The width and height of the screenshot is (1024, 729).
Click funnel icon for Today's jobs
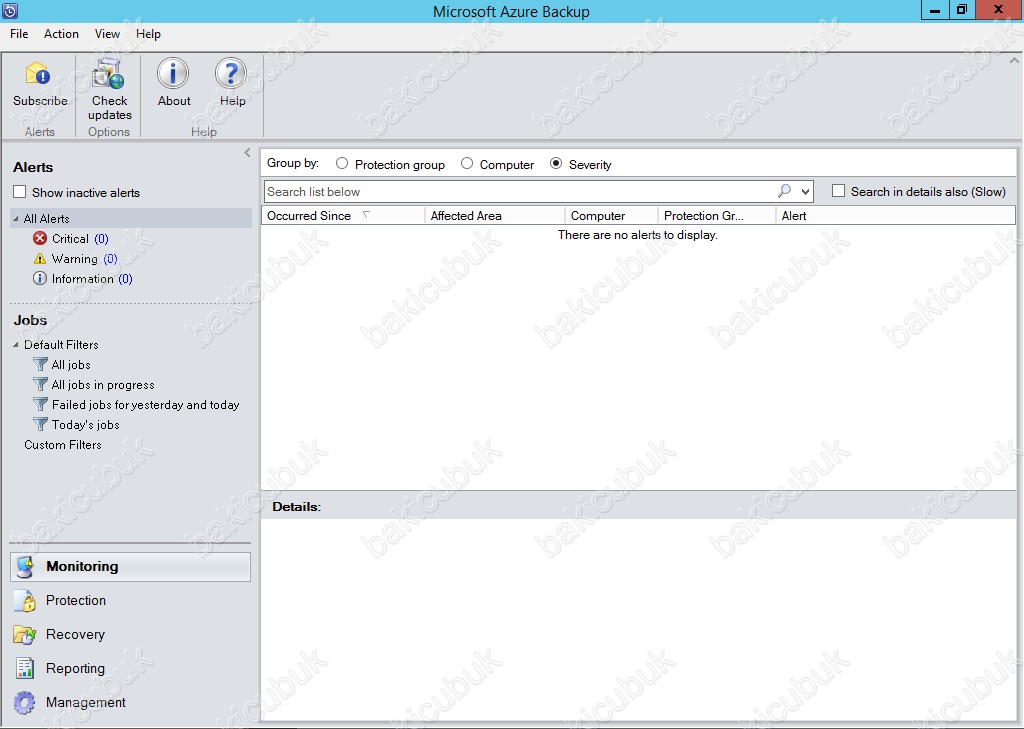coord(40,424)
